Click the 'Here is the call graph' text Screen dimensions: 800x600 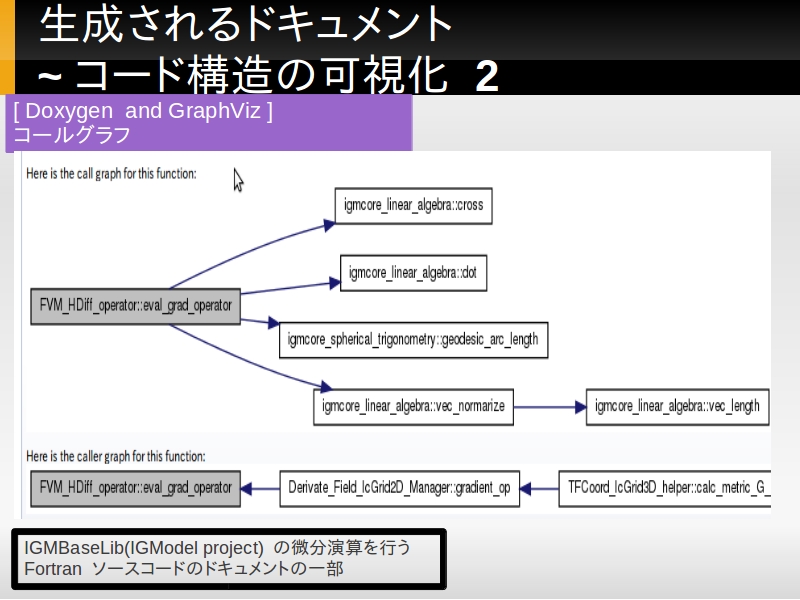111,173
